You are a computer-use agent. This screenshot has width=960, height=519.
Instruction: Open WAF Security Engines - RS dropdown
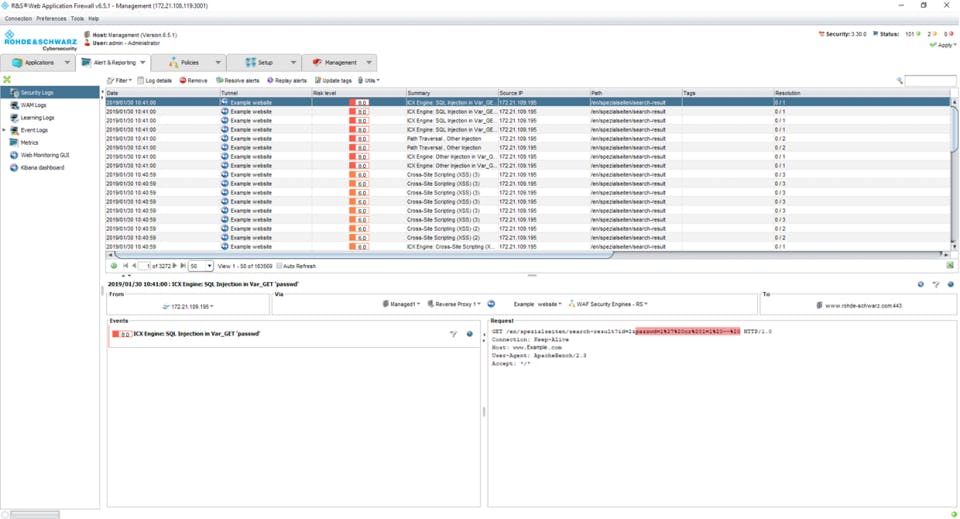[608, 304]
